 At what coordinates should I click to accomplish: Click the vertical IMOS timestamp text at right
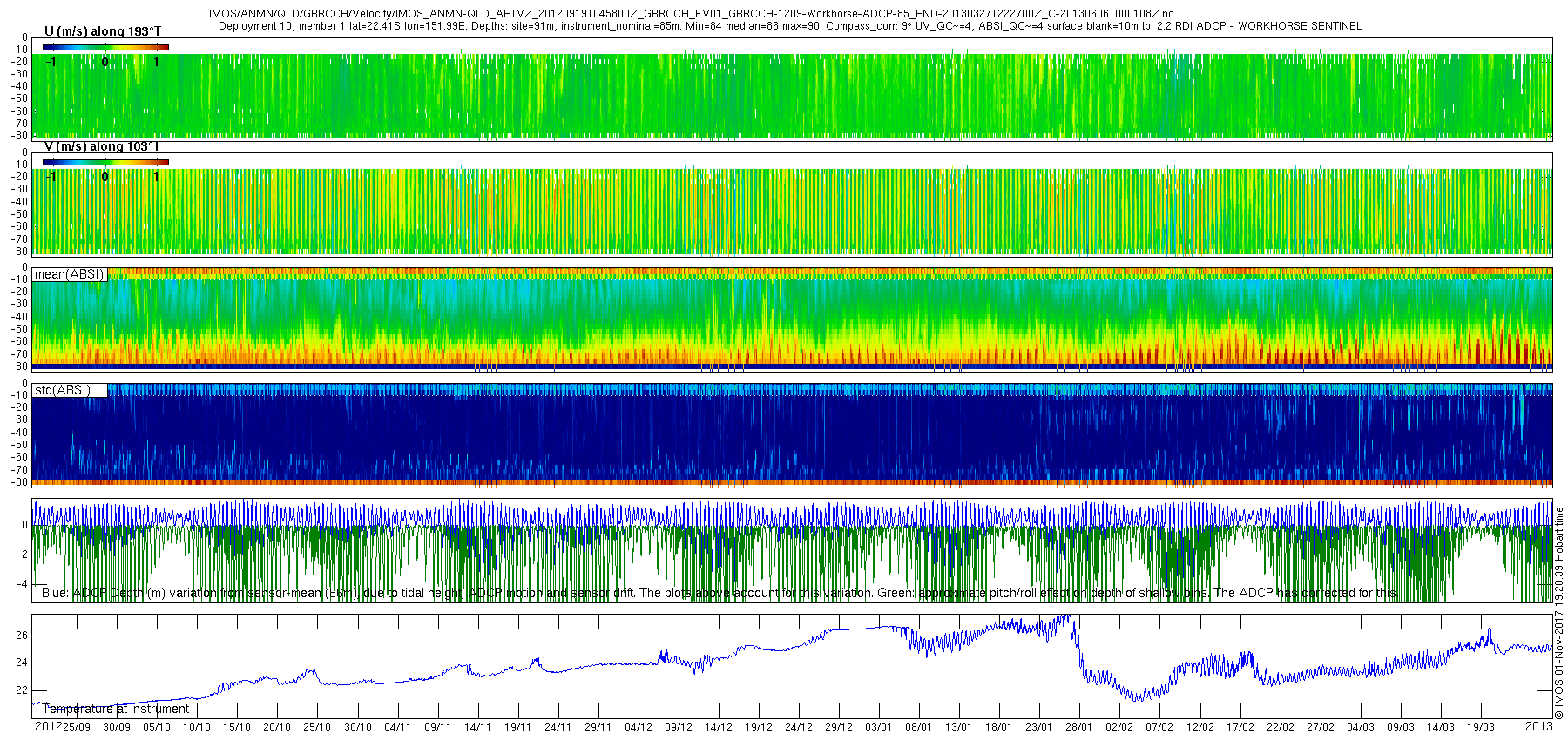coord(1559,613)
